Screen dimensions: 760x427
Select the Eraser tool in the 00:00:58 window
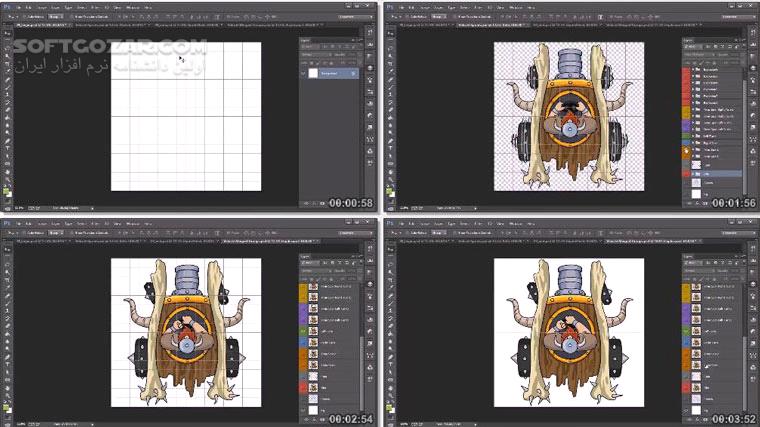[x=7, y=110]
